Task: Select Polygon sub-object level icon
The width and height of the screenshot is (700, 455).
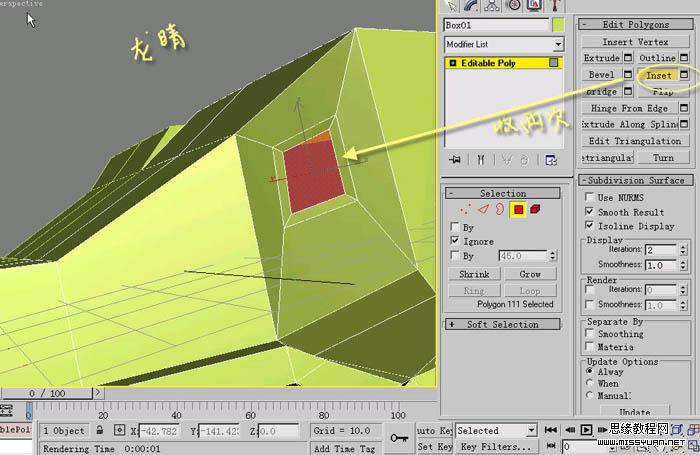Action: tap(518, 209)
